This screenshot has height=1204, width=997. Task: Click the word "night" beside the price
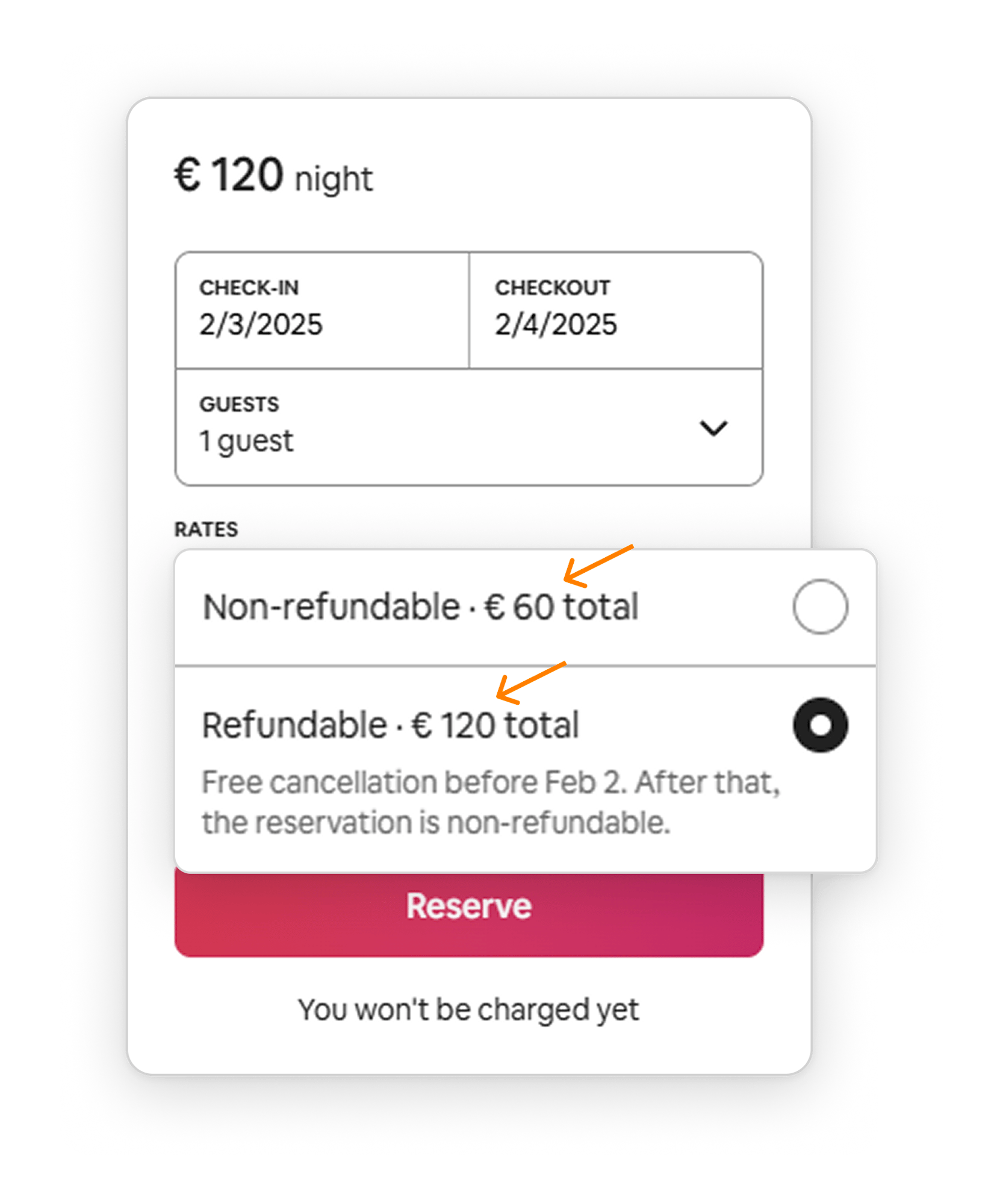coord(334,179)
